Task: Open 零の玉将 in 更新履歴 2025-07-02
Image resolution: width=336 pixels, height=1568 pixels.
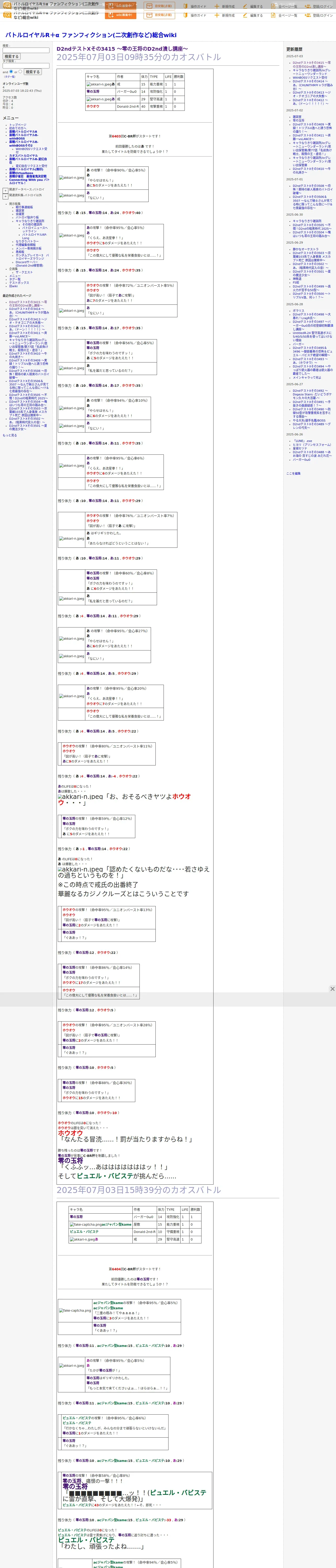Action: pyautogui.click(x=298, y=120)
